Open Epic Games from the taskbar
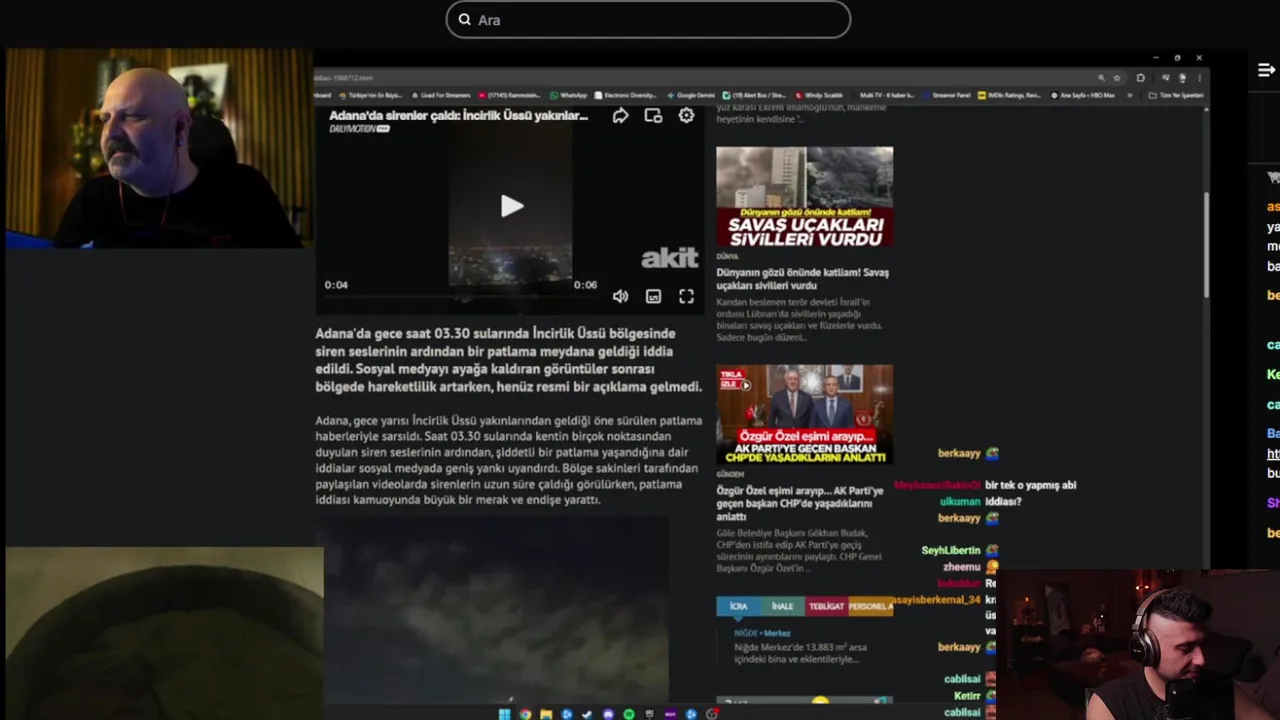Image resolution: width=1280 pixels, height=720 pixels. pos(650,714)
